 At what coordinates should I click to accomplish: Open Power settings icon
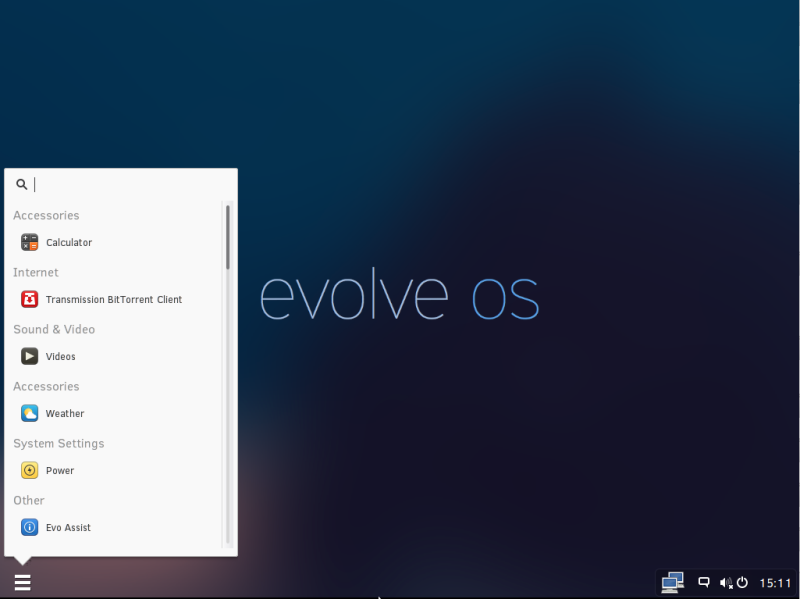[30, 470]
